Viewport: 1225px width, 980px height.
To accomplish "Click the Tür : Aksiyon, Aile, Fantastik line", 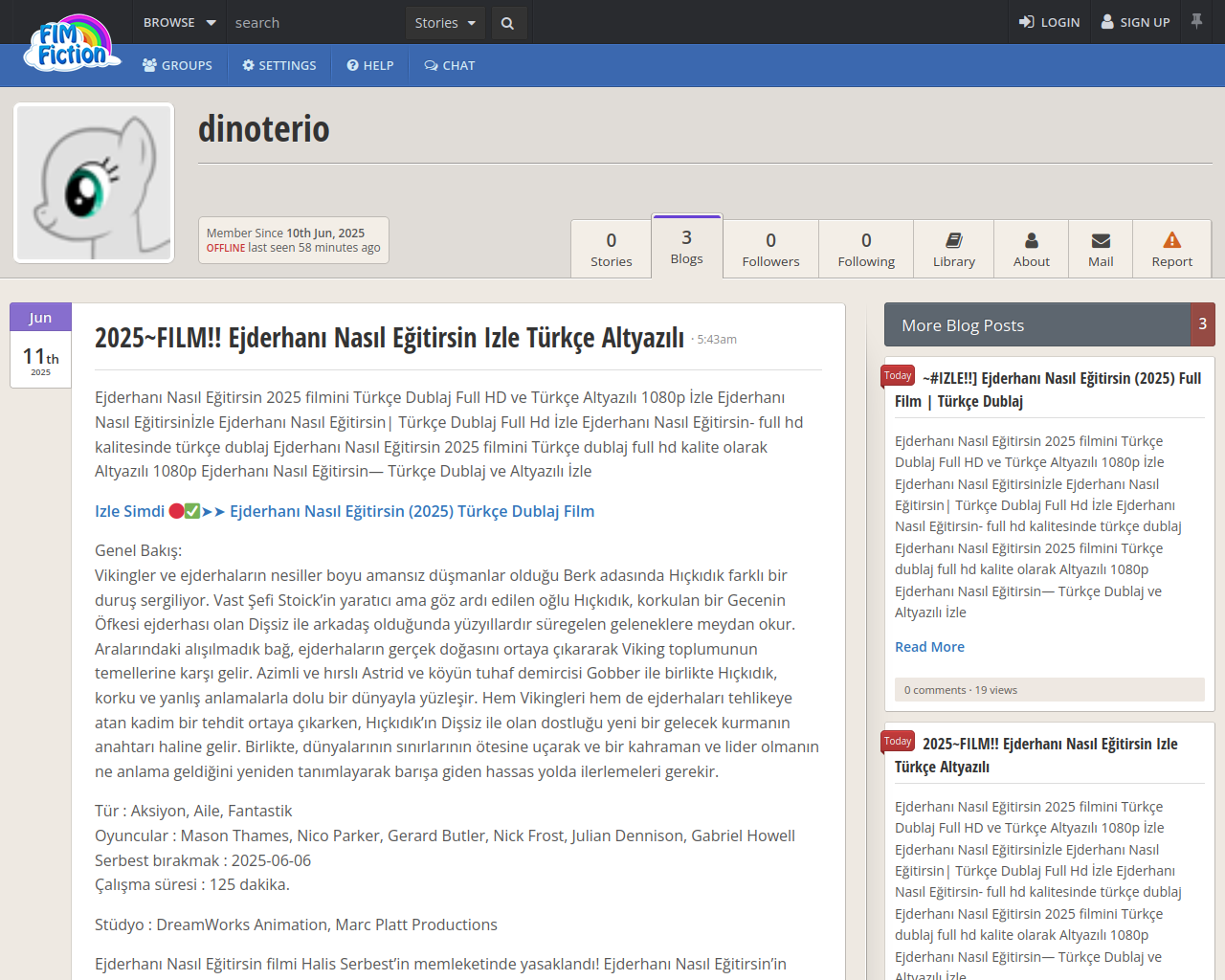I will (x=193, y=811).
